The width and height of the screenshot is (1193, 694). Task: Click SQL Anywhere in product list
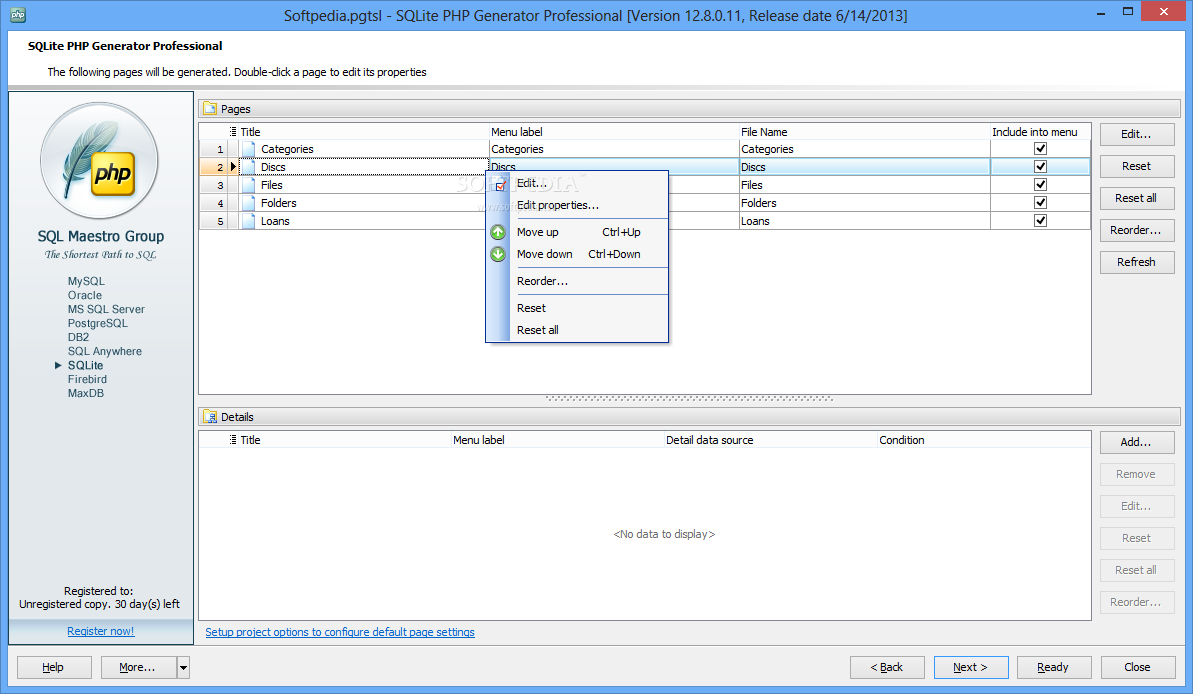tap(104, 352)
